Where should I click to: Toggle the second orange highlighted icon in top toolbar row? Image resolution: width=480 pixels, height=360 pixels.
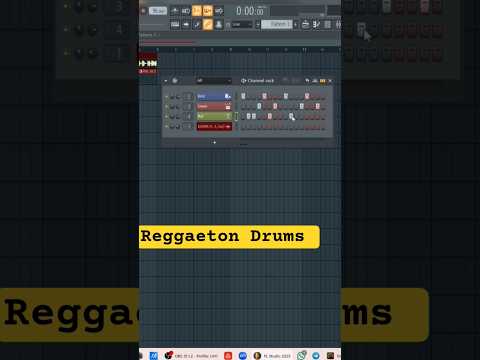[208, 11]
